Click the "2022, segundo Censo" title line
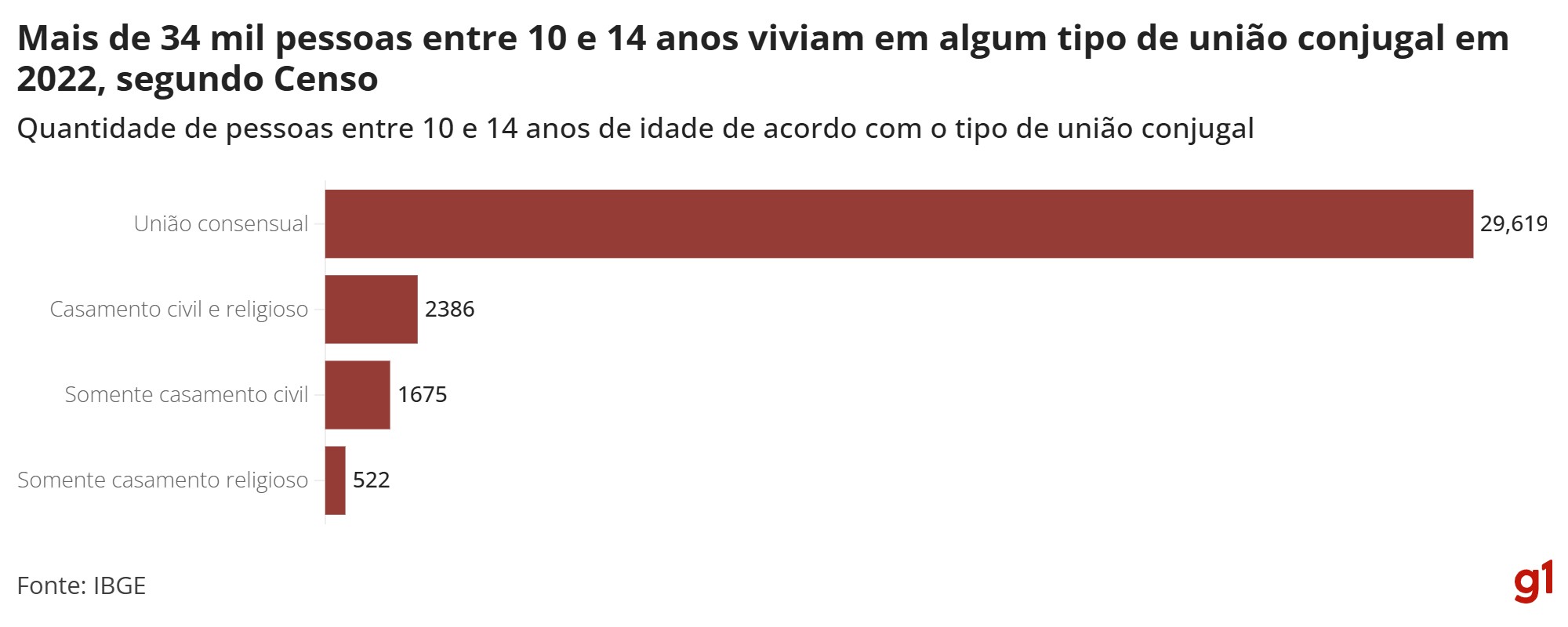 pos(198,80)
